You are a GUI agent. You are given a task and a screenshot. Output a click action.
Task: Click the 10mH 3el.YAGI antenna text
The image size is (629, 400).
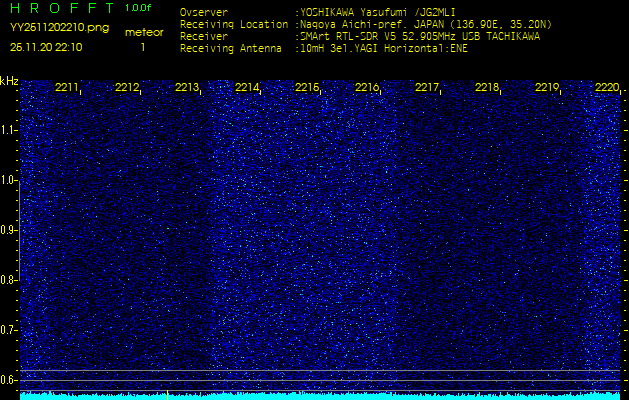tap(384, 49)
